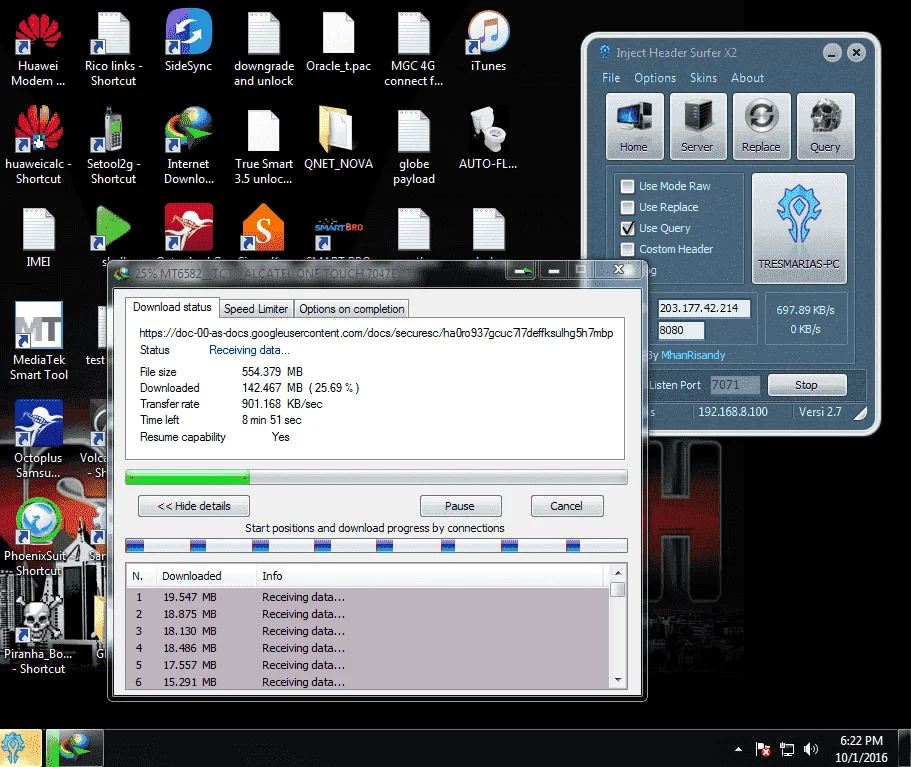The height and width of the screenshot is (767, 911).
Task: Select the huaweicalc shortcut icon
Action: (38, 146)
